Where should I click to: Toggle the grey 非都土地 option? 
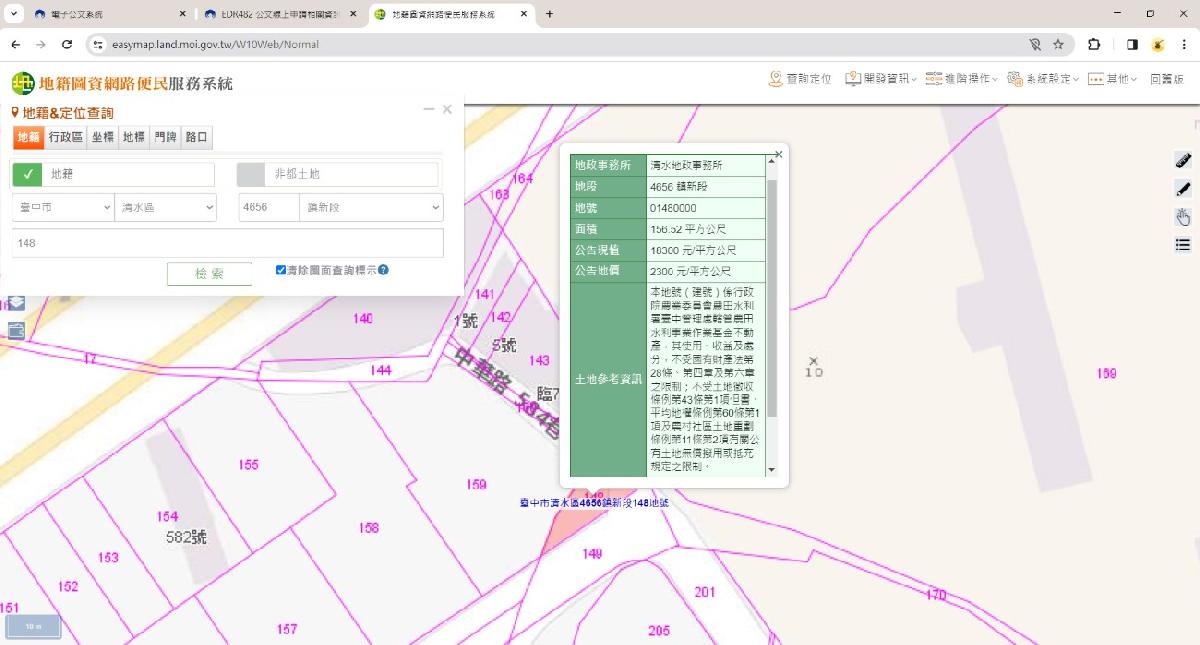click(x=251, y=174)
